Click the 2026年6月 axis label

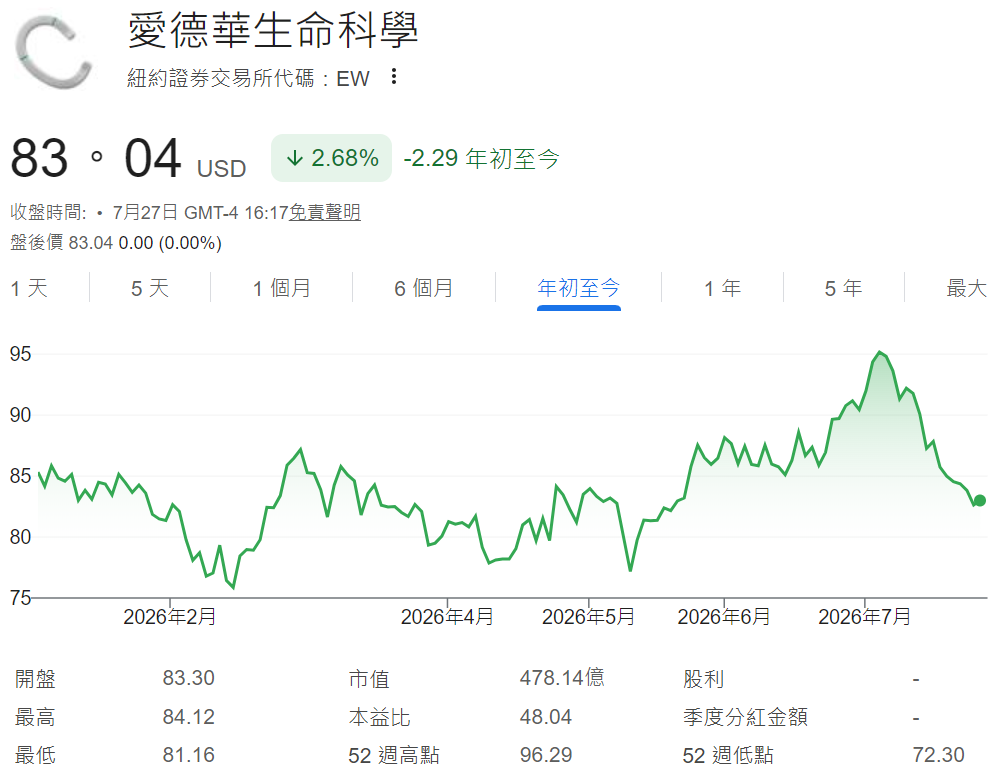tap(724, 617)
